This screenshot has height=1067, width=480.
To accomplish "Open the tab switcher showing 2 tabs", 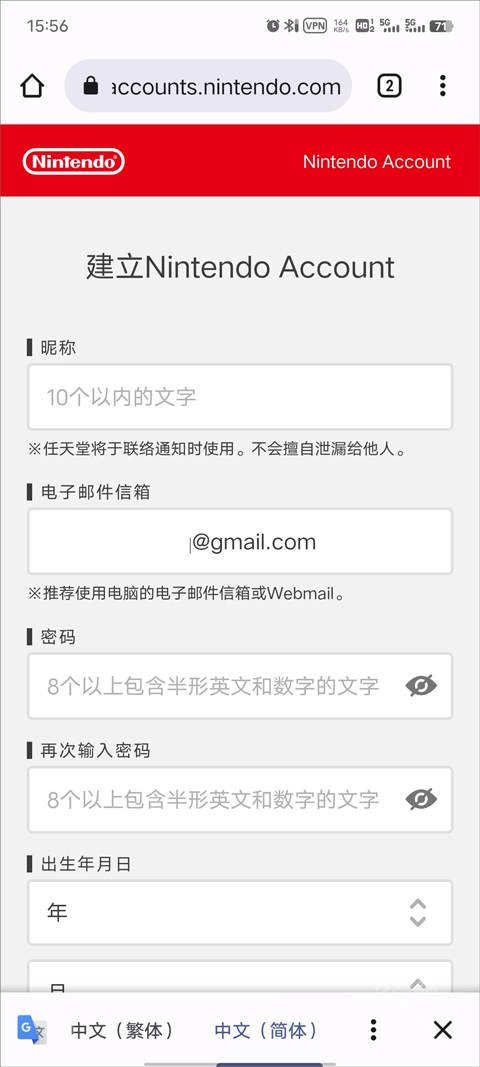I will pos(389,86).
